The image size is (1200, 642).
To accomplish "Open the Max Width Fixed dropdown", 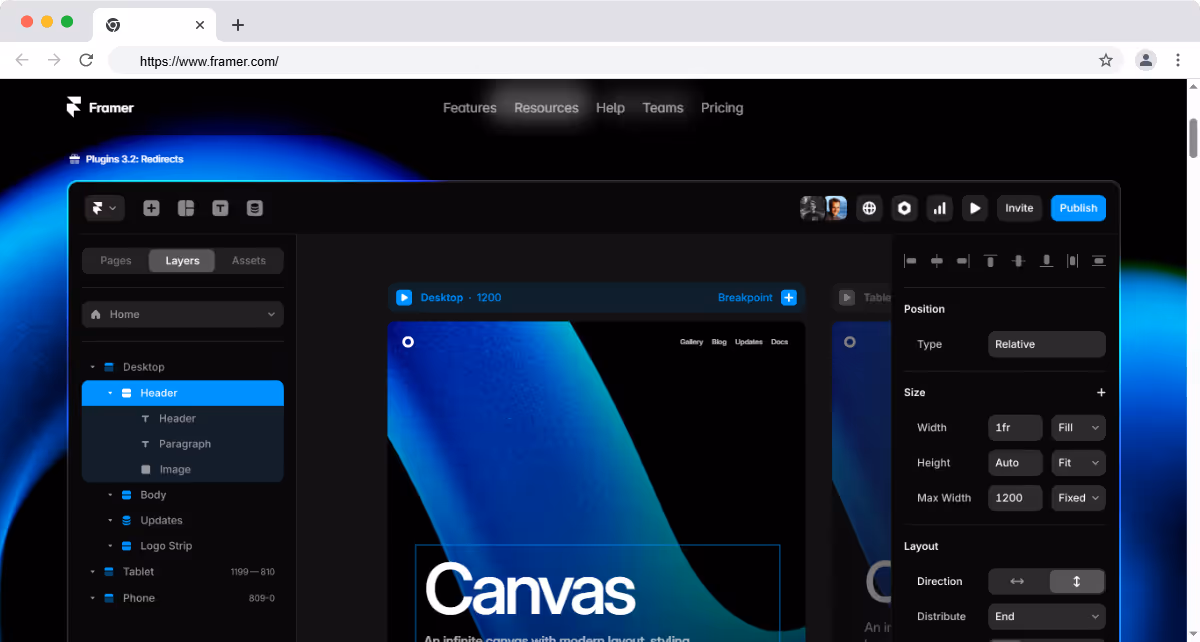I will pos(1078,497).
